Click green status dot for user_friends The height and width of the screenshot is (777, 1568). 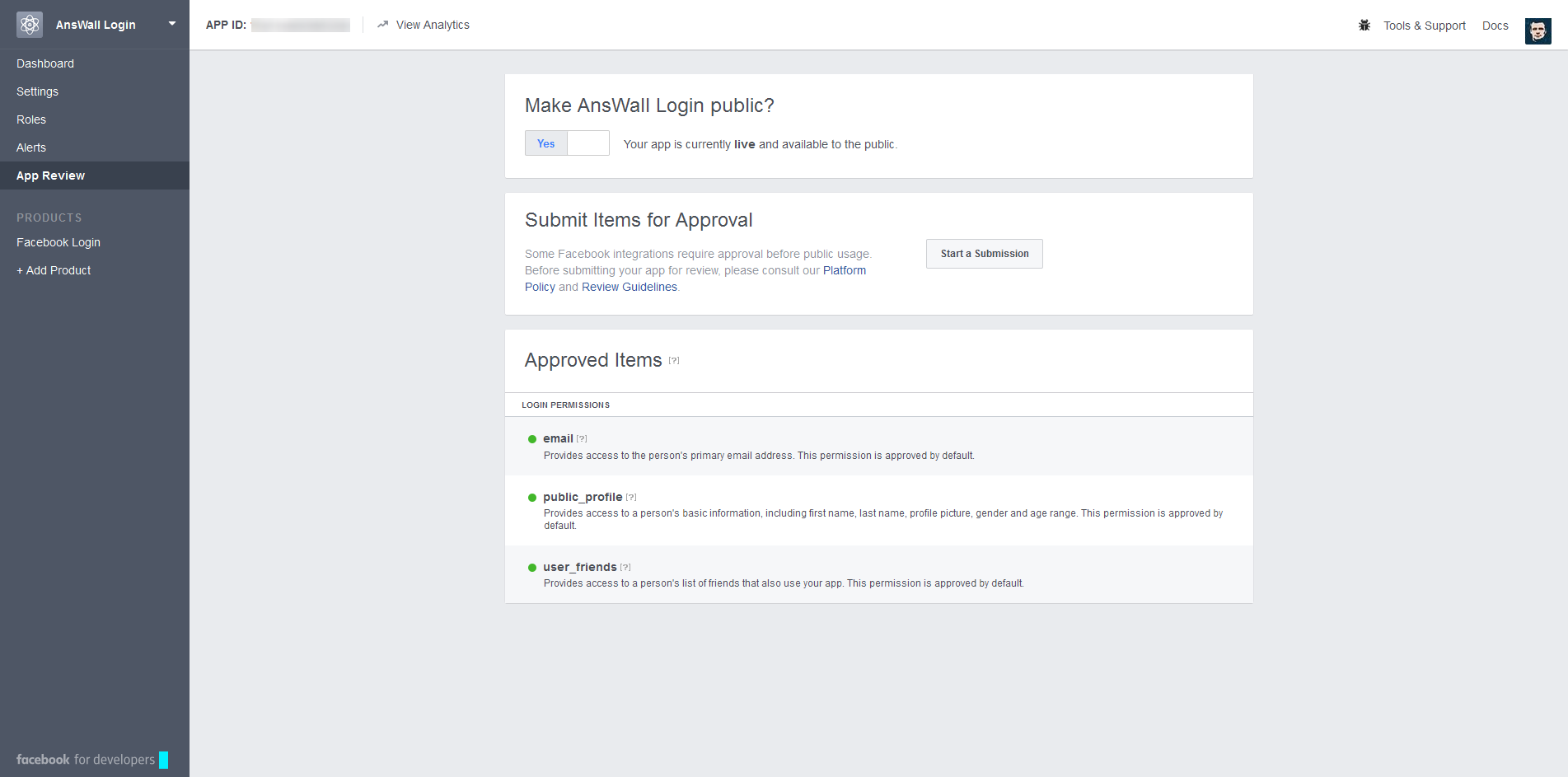[x=532, y=568]
